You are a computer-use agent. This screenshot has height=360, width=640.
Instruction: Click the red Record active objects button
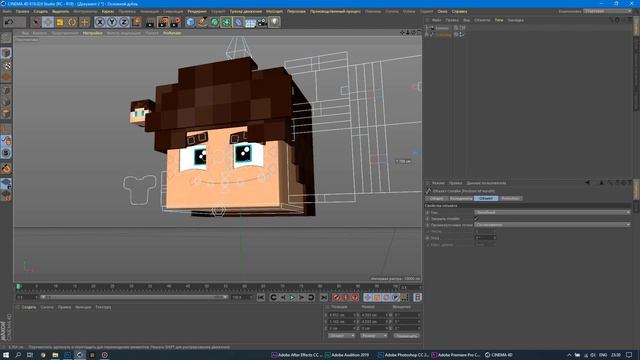click(x=336, y=298)
